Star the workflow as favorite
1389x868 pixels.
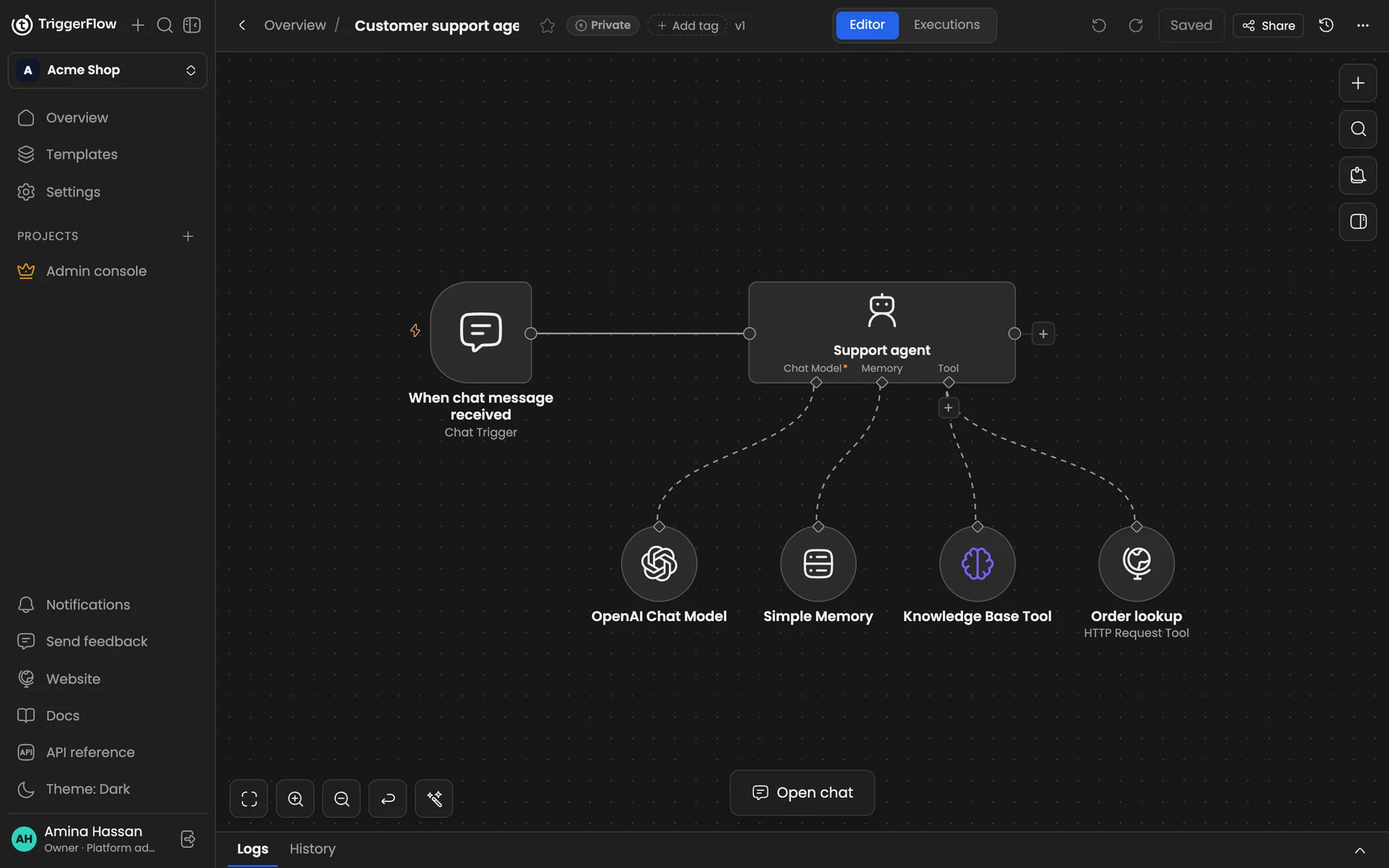(547, 25)
